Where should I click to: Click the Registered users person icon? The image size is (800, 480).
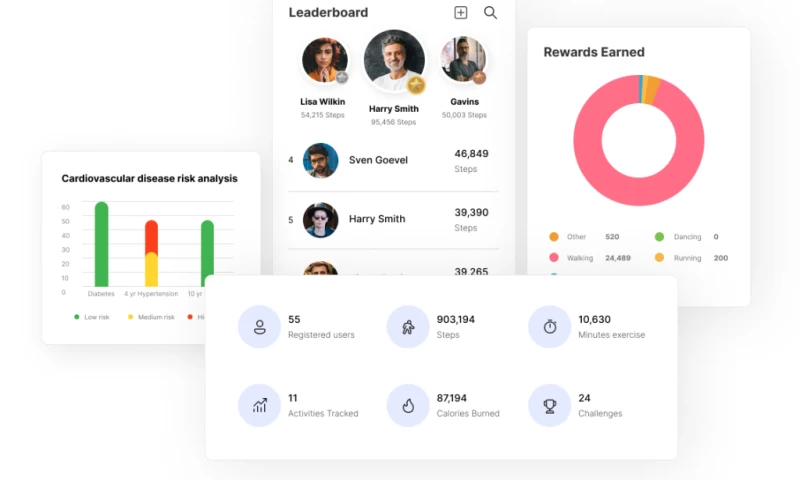(x=259, y=327)
